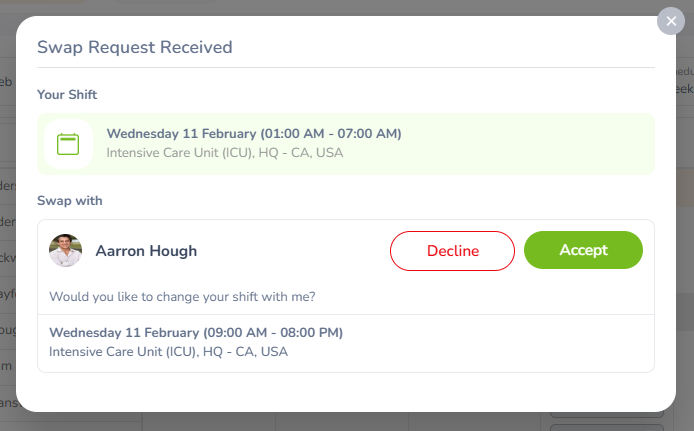Viewport: 694px width, 431px height.
Task: Click the "Would you like to change" message
Action: coord(183,296)
